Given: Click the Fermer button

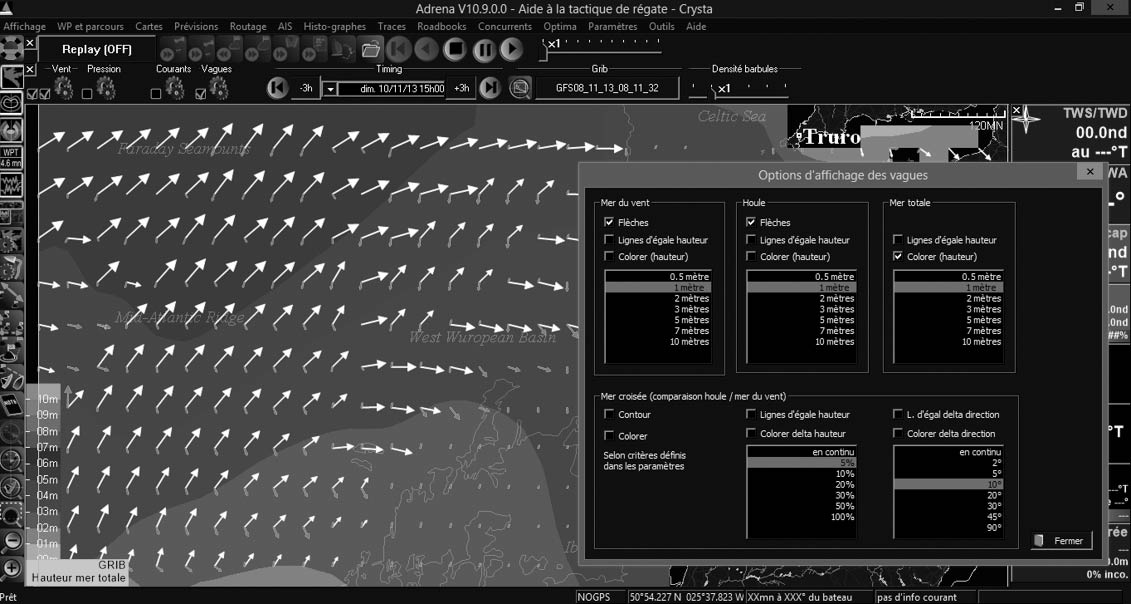Looking at the screenshot, I should (1061, 540).
